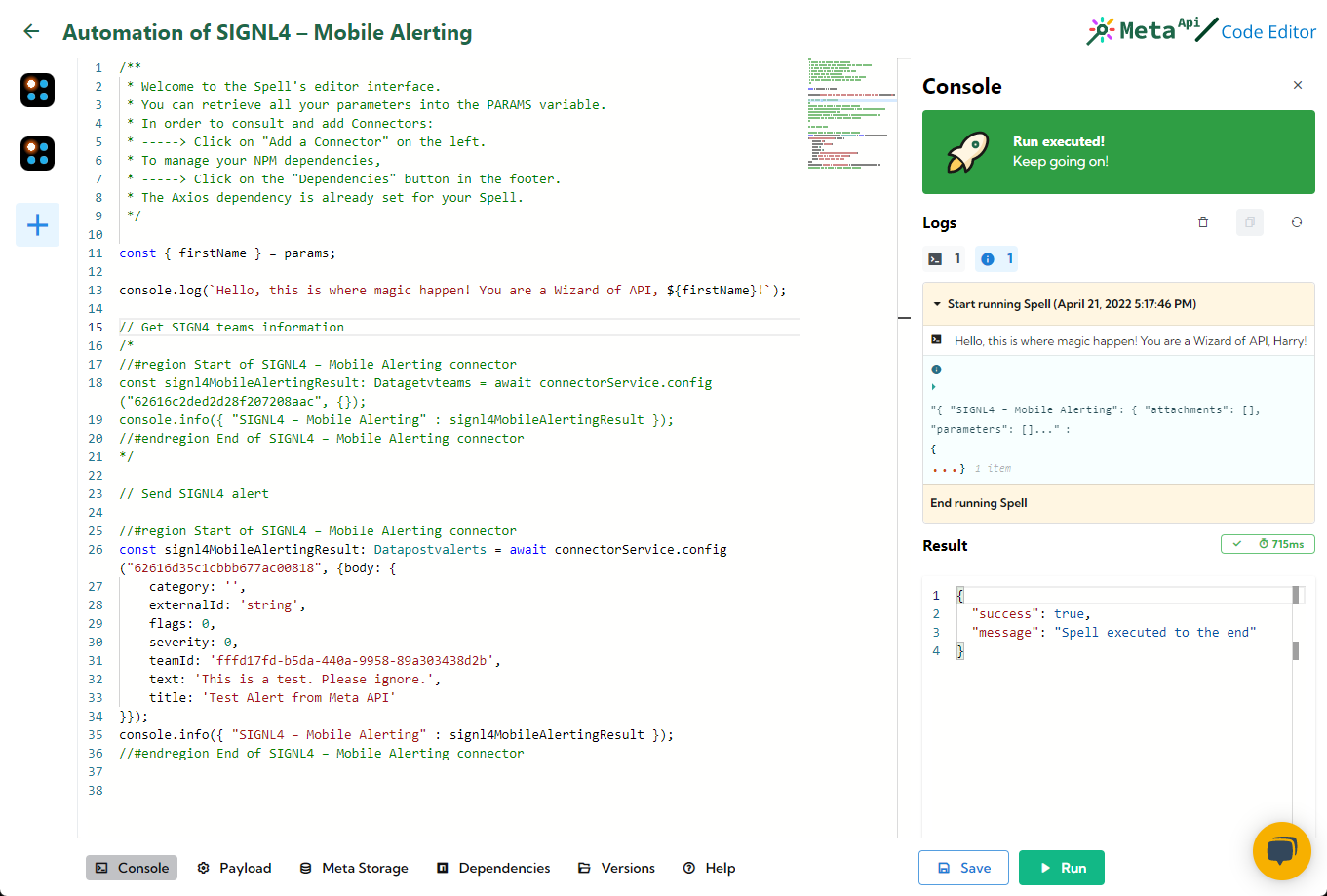Open the lower SIGNL4 connector icon in sidebar
The height and width of the screenshot is (896, 1327).
click(37, 153)
